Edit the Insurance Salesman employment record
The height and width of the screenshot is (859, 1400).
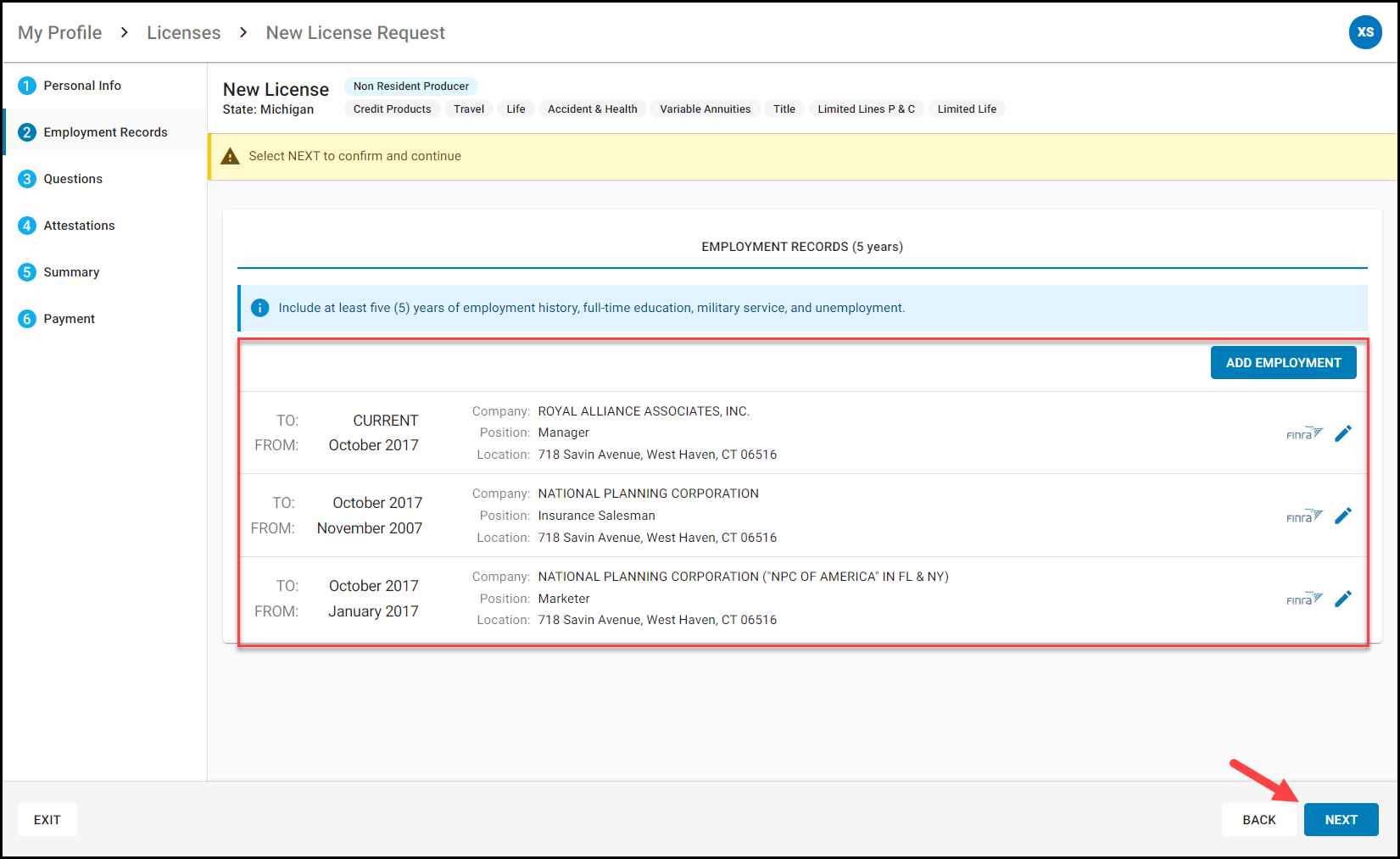click(x=1343, y=516)
